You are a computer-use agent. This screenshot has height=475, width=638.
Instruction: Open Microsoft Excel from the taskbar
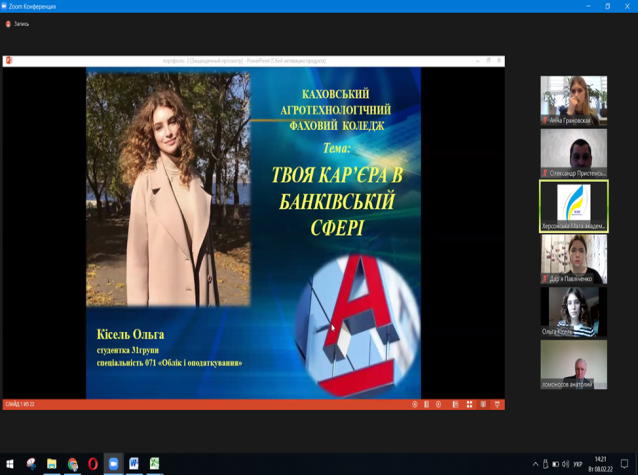(x=154, y=464)
